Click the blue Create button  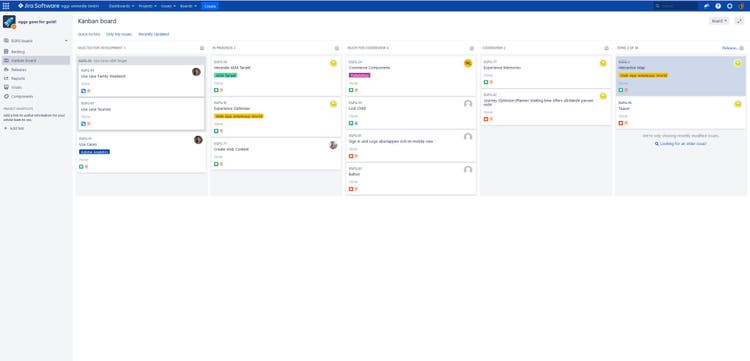210,6
